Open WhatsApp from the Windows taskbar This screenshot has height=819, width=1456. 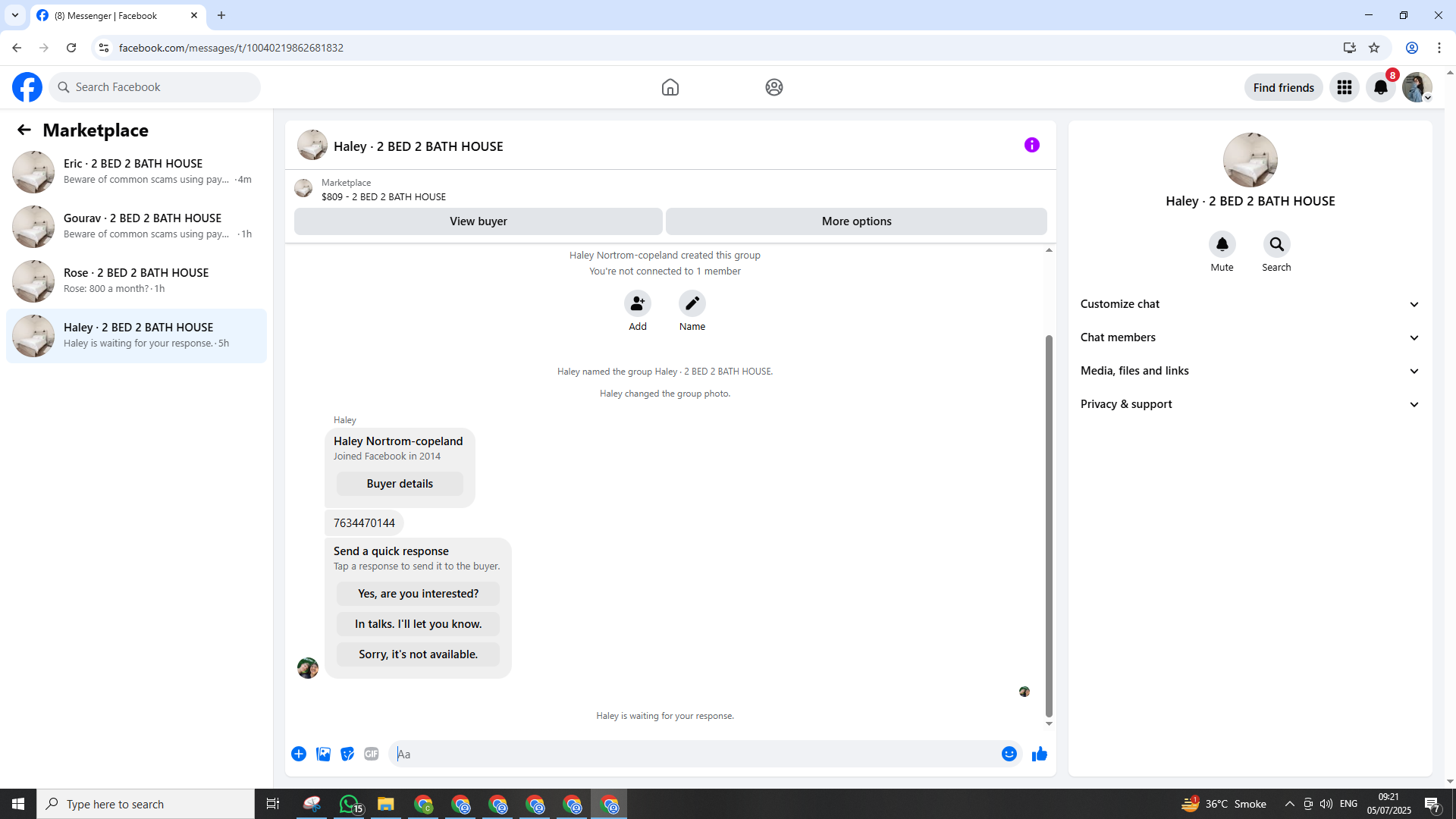[350, 804]
